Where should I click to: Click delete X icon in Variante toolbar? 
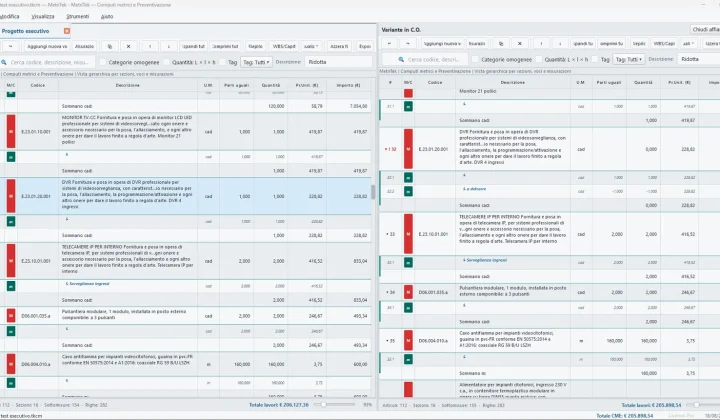click(520, 44)
